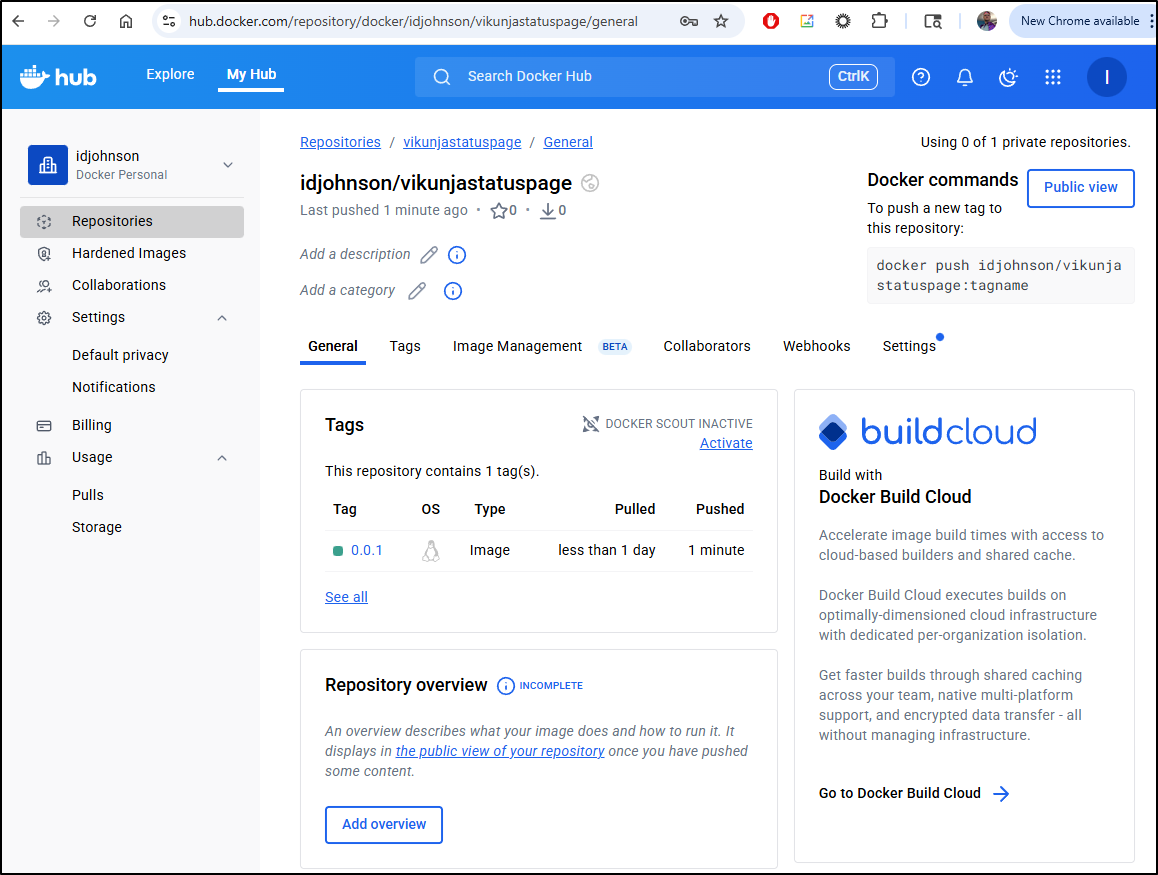Click the info icon next to Add a description
The height and width of the screenshot is (875, 1158).
[457, 255]
